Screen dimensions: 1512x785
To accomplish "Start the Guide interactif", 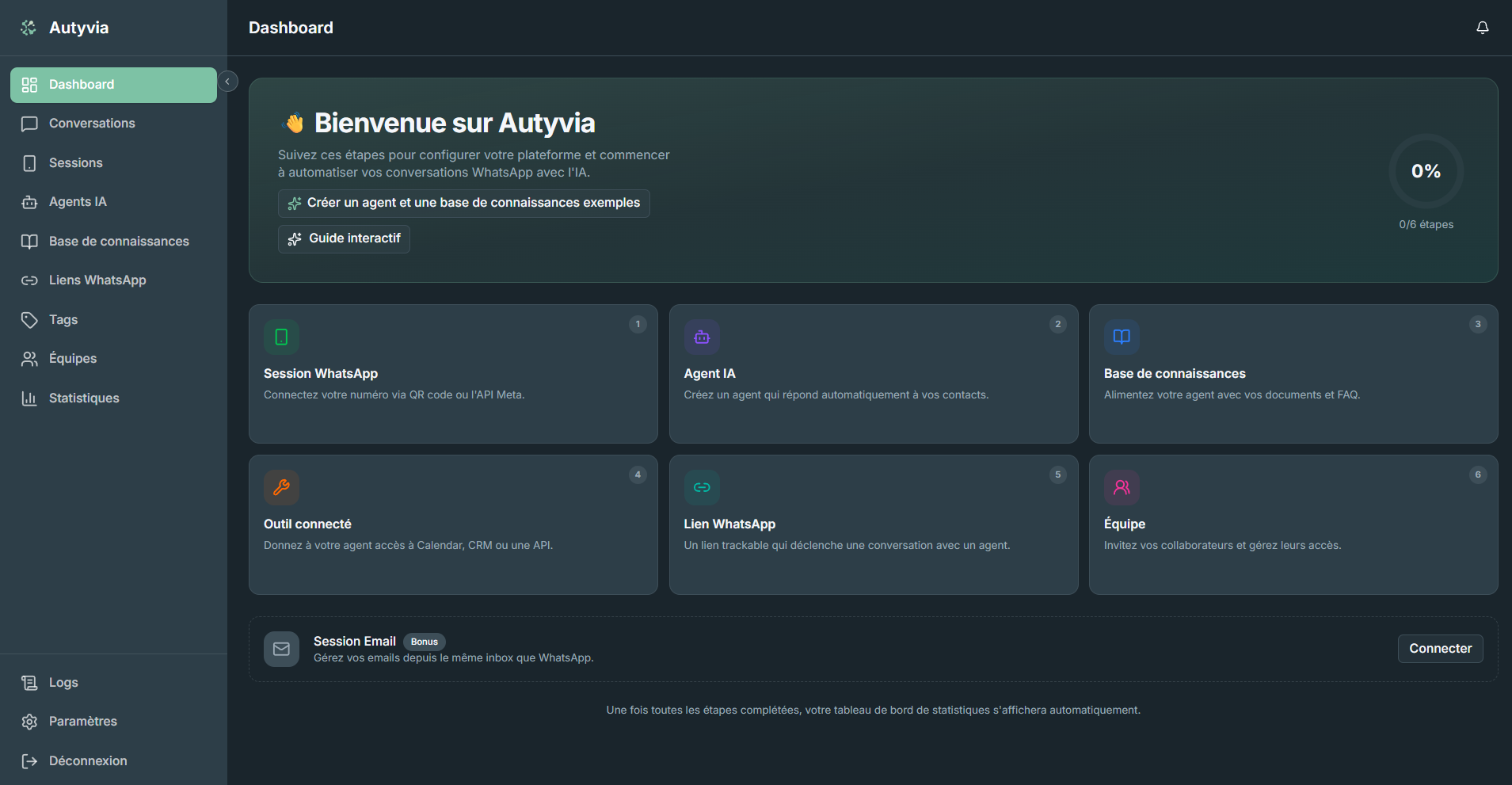I will click(344, 239).
